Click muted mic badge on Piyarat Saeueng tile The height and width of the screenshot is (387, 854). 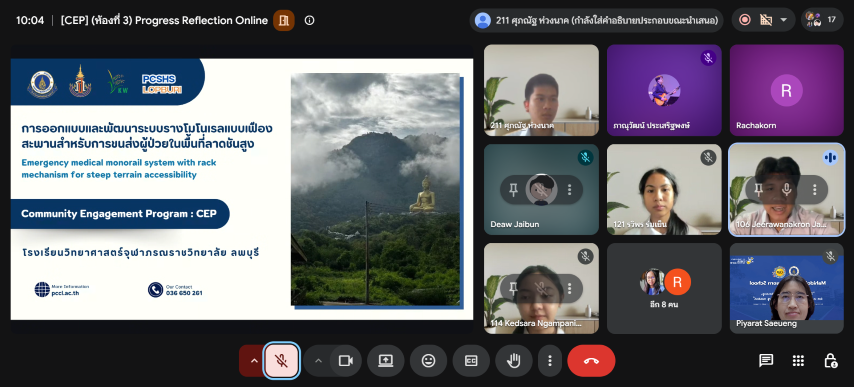831,256
